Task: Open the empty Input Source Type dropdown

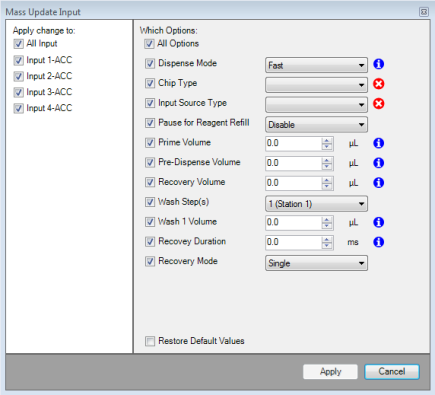Action: [316, 105]
